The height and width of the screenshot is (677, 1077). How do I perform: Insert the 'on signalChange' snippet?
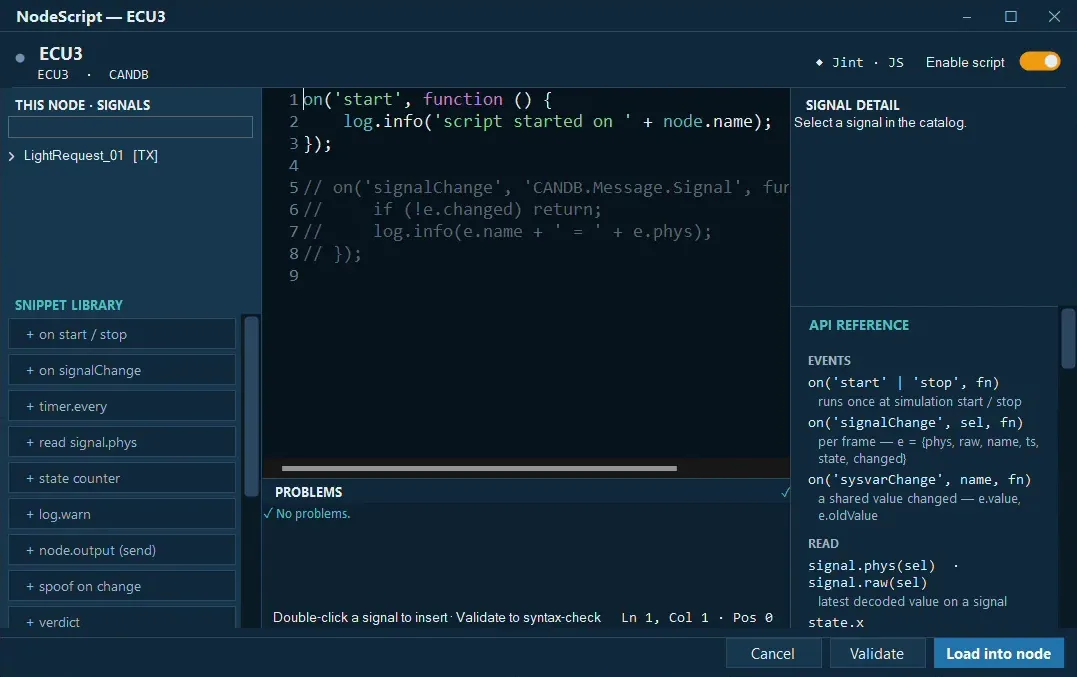(x=122, y=370)
